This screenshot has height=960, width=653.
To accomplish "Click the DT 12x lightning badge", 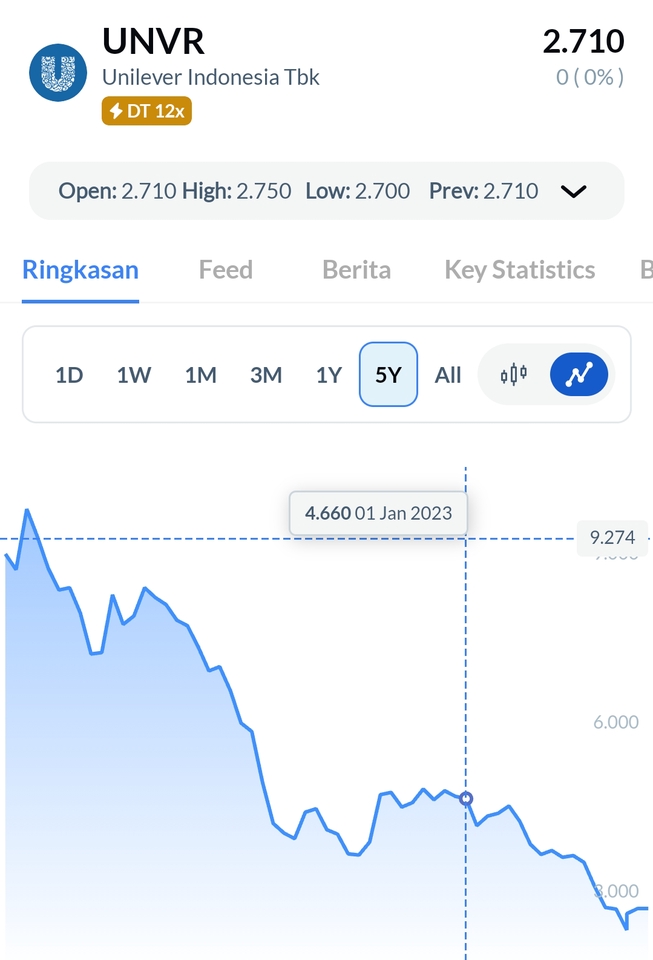I will pyautogui.click(x=146, y=112).
